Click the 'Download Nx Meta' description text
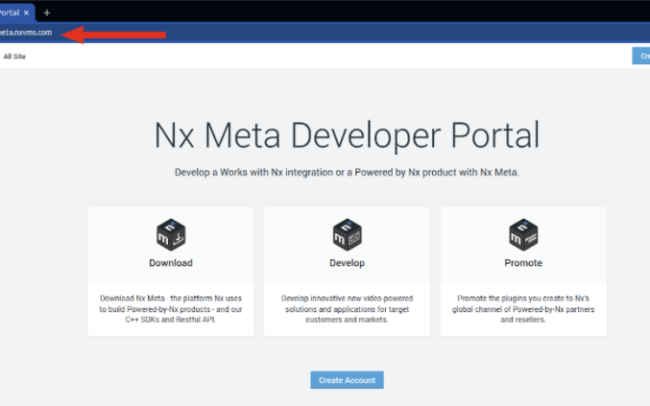The image size is (650, 406). click(x=171, y=309)
